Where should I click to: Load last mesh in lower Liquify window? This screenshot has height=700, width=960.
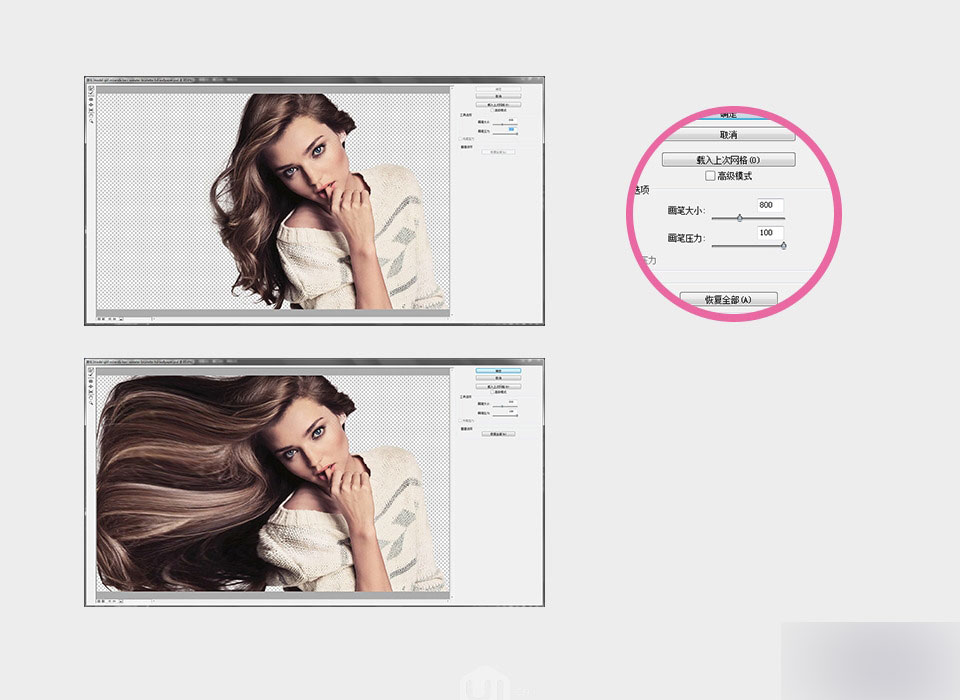point(498,386)
